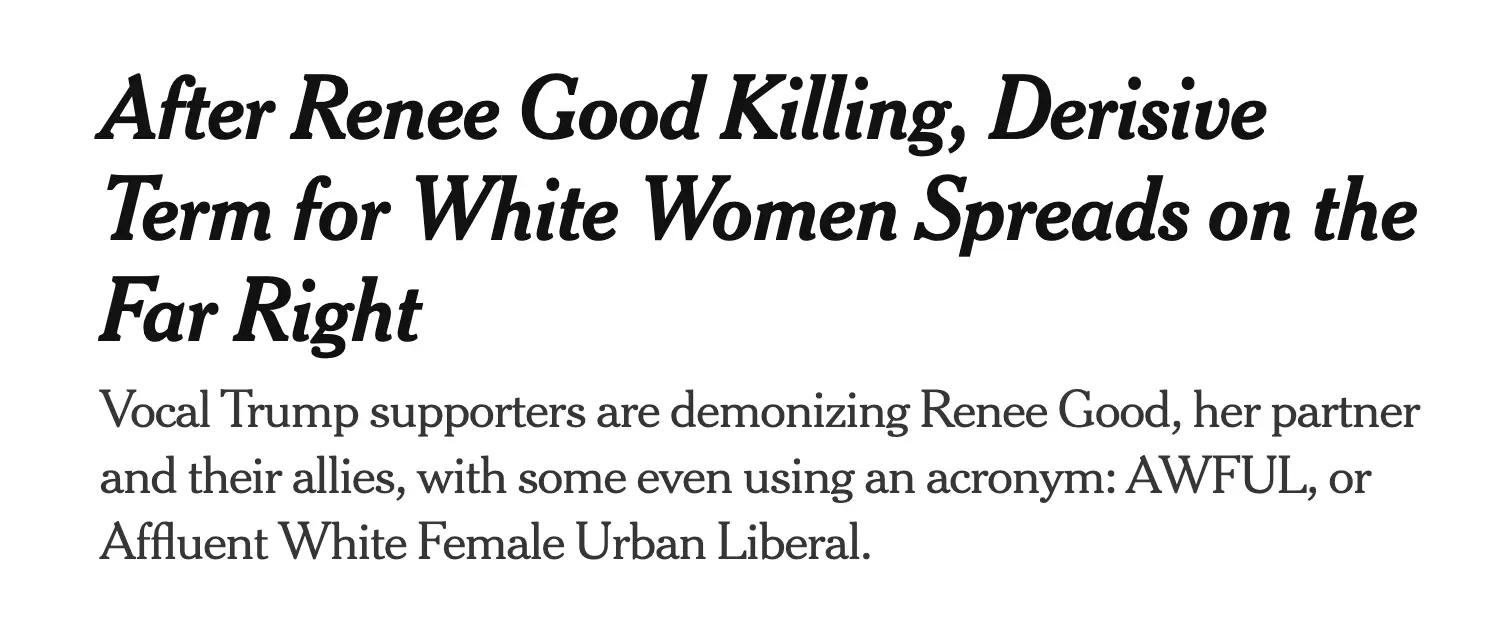Click the word "using" in the summary

pyautogui.click(x=791, y=478)
